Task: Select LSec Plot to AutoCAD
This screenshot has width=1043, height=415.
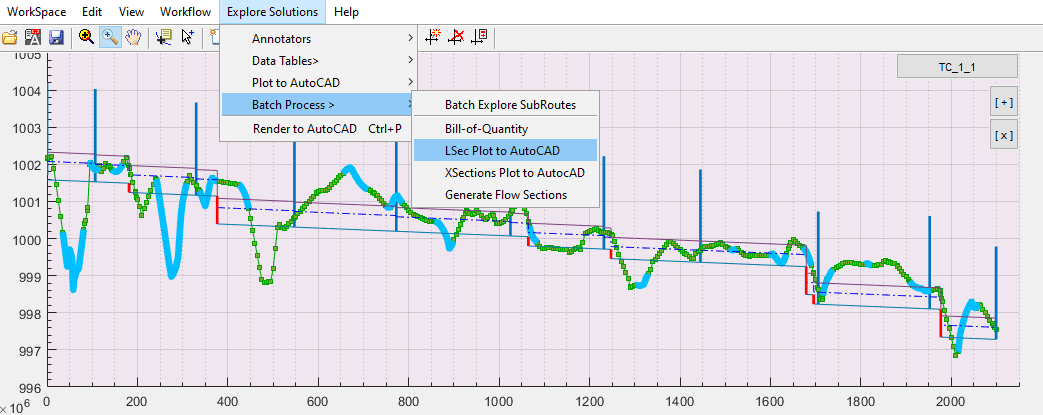Action: (x=502, y=150)
